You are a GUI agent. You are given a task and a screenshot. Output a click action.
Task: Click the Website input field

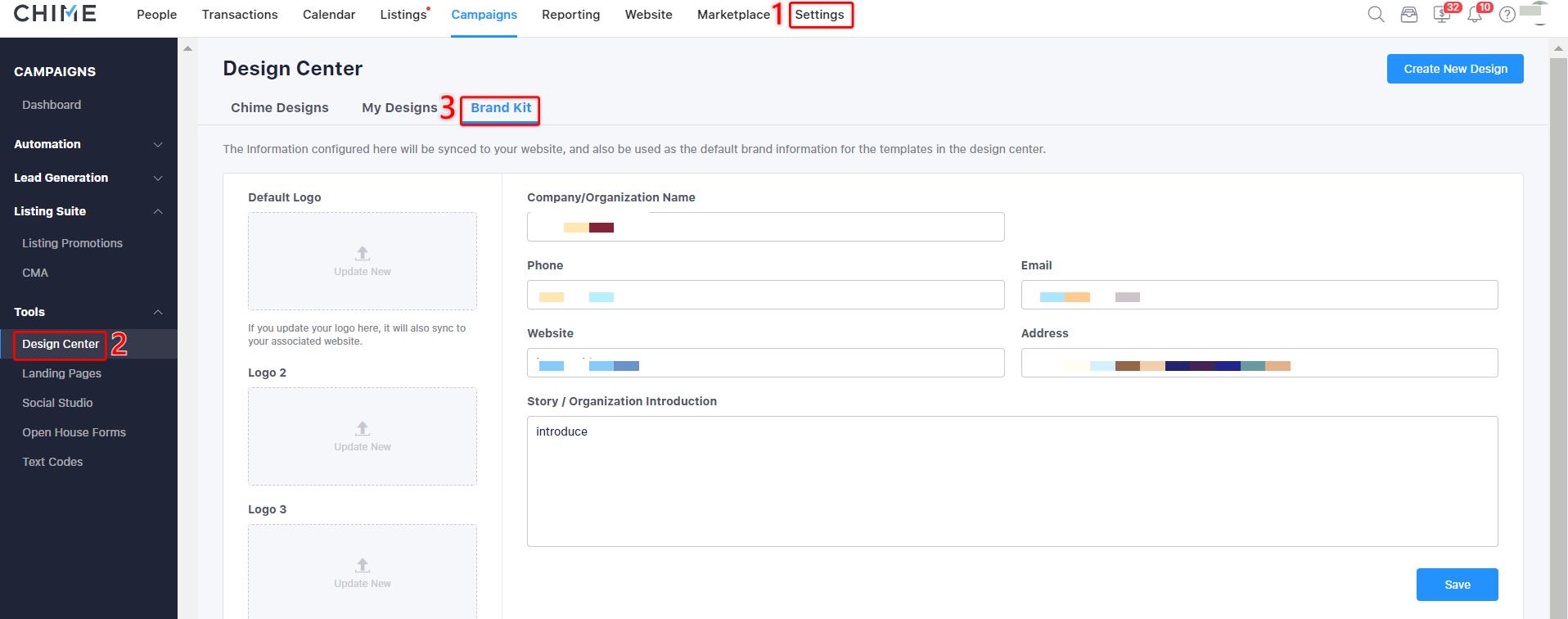coord(765,363)
